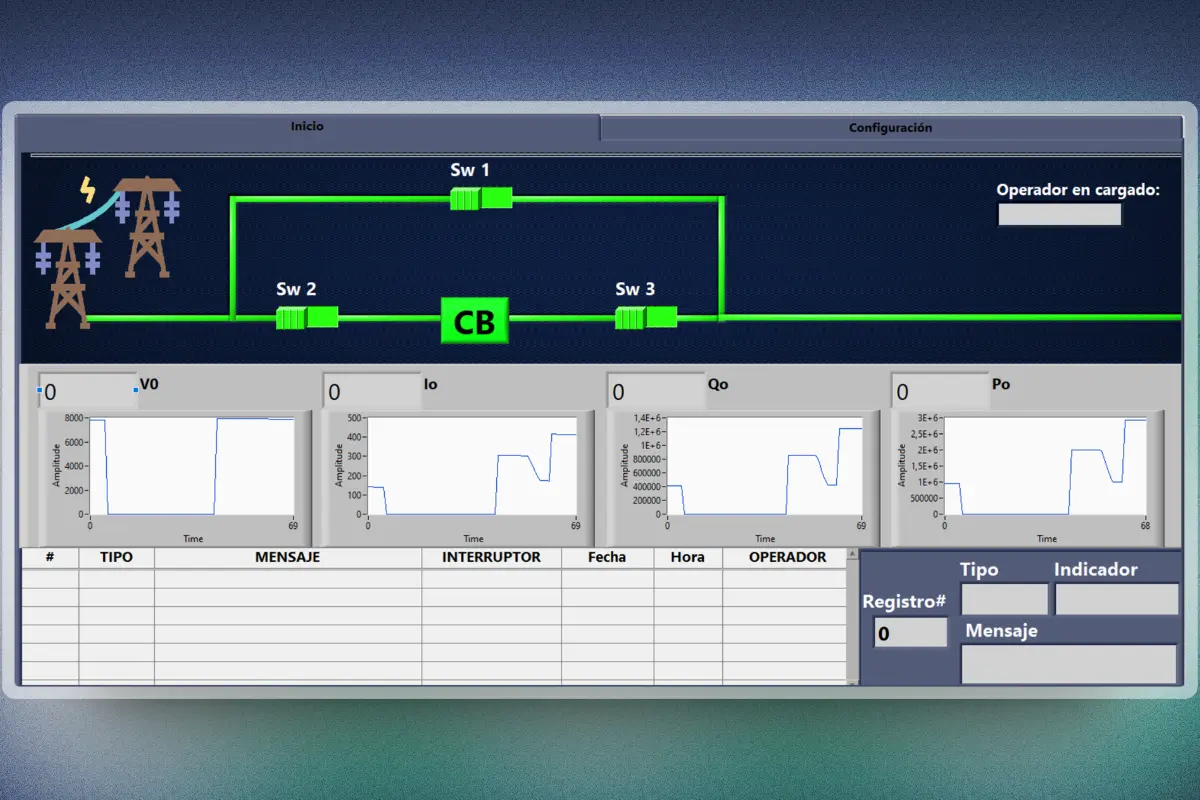
Task: Click the Operador en cargado text field
Action: [x=1059, y=213]
